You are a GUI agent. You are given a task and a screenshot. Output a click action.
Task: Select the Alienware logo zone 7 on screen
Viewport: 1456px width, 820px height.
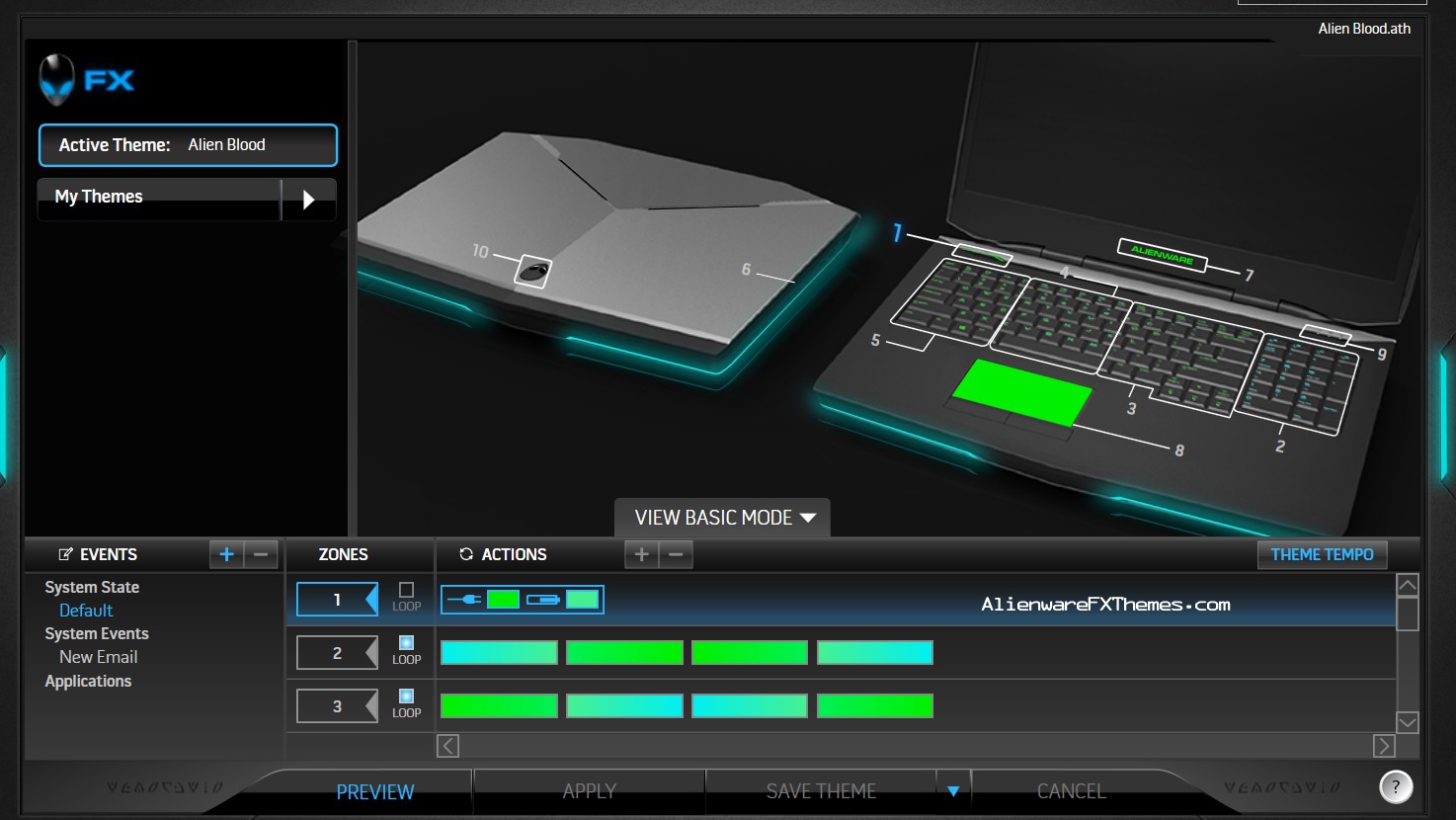pyautogui.click(x=1163, y=254)
